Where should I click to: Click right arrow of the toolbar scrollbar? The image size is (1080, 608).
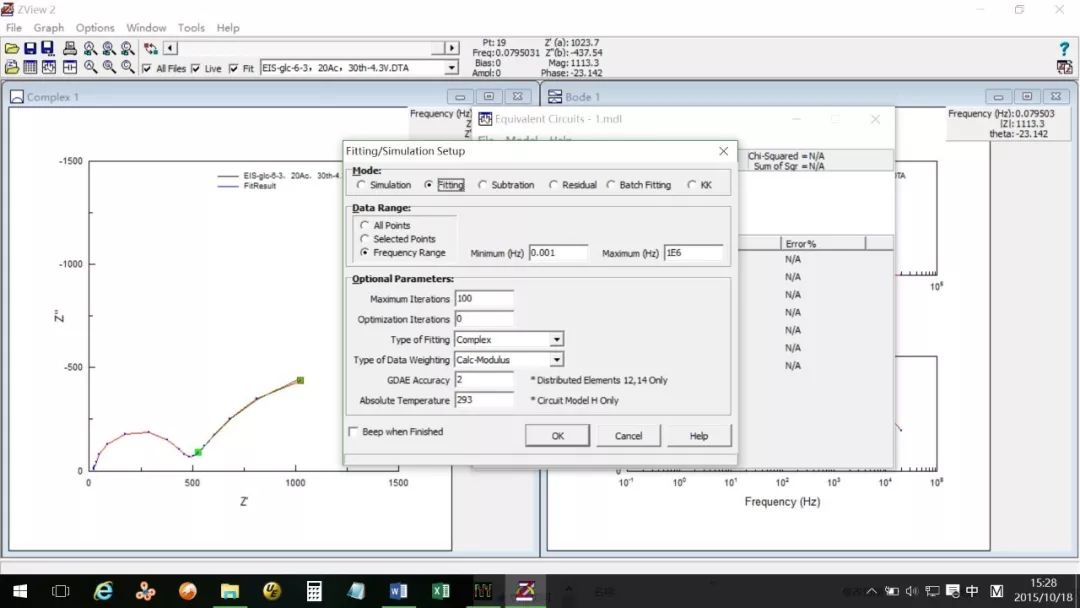pyautogui.click(x=452, y=48)
